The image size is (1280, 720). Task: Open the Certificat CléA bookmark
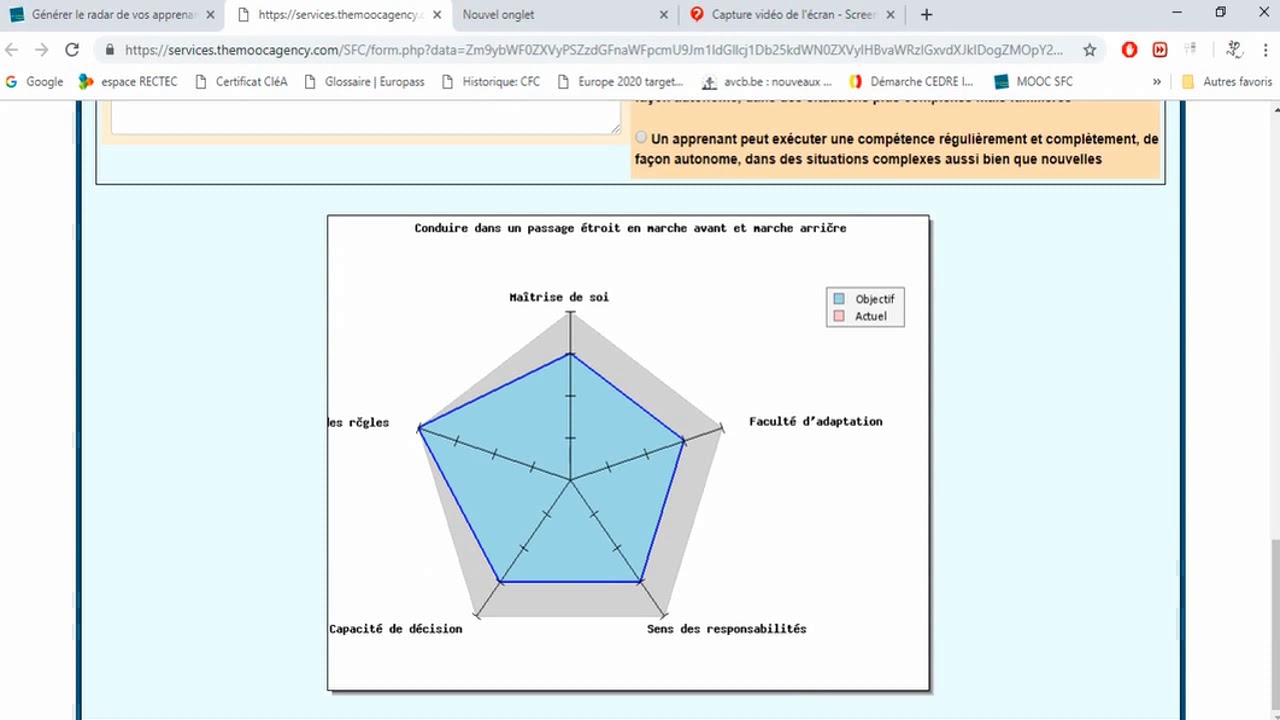point(241,81)
